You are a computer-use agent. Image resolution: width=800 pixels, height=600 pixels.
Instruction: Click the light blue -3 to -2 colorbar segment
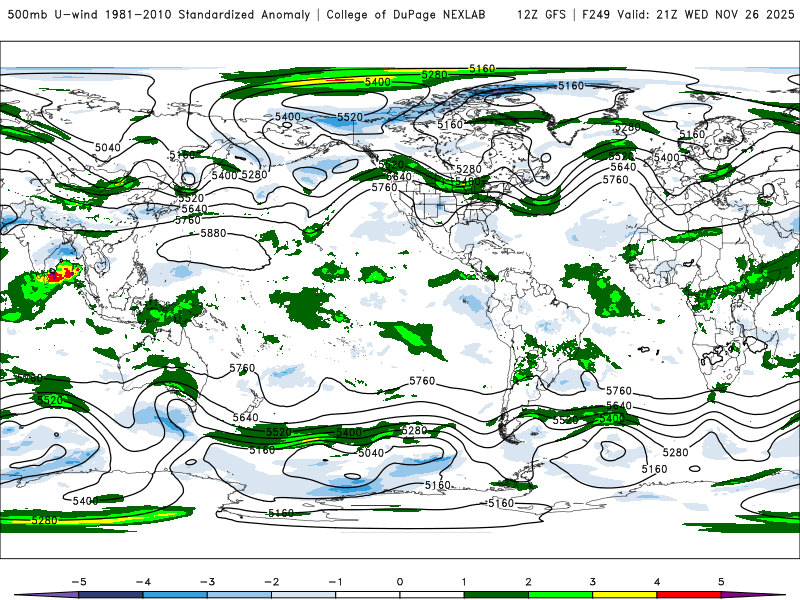click(239, 595)
